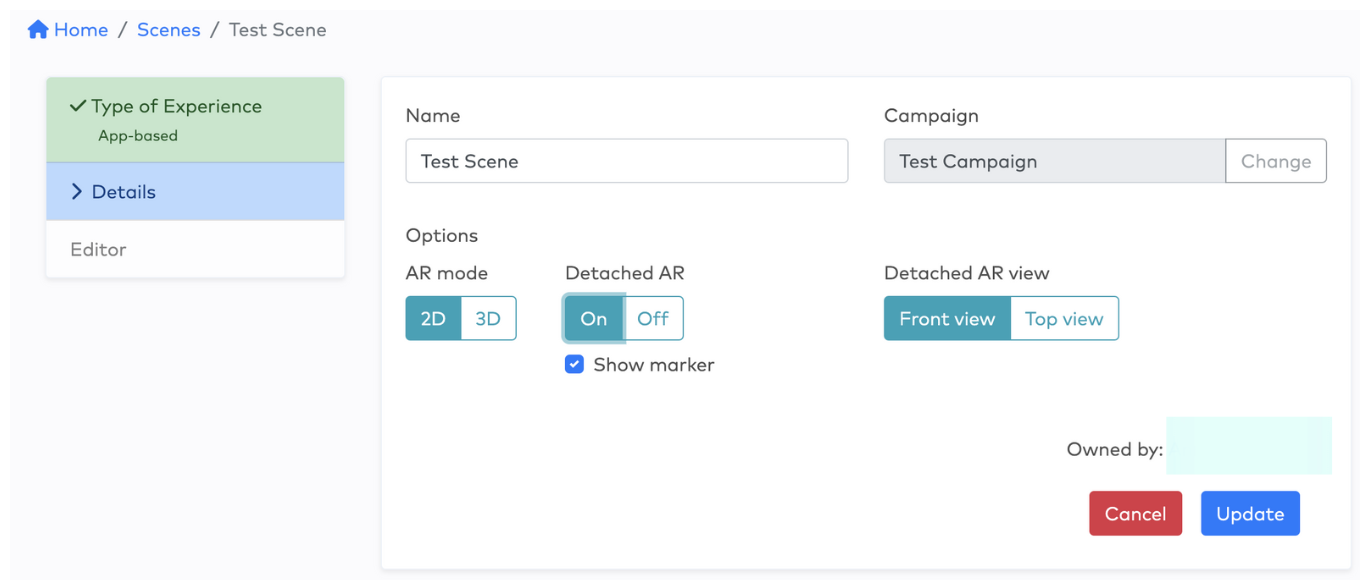Image resolution: width=1360 pixels, height=580 pixels.
Task: Switch AR mode to 3D
Action: click(x=488, y=319)
